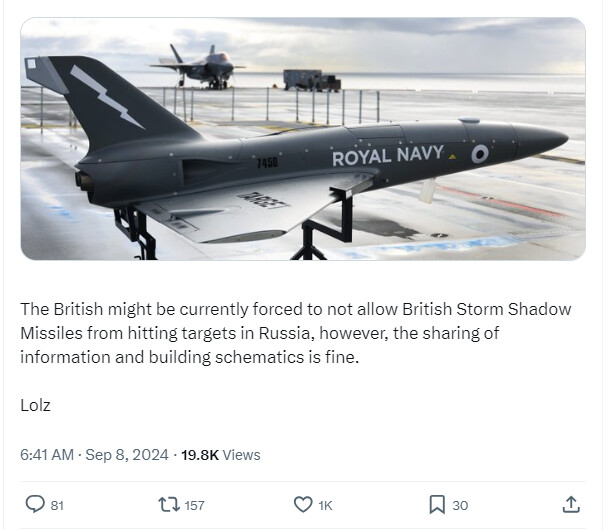The width and height of the screenshot is (603, 530).
Task: View the 19.8K Views analytics
Action: [221, 455]
